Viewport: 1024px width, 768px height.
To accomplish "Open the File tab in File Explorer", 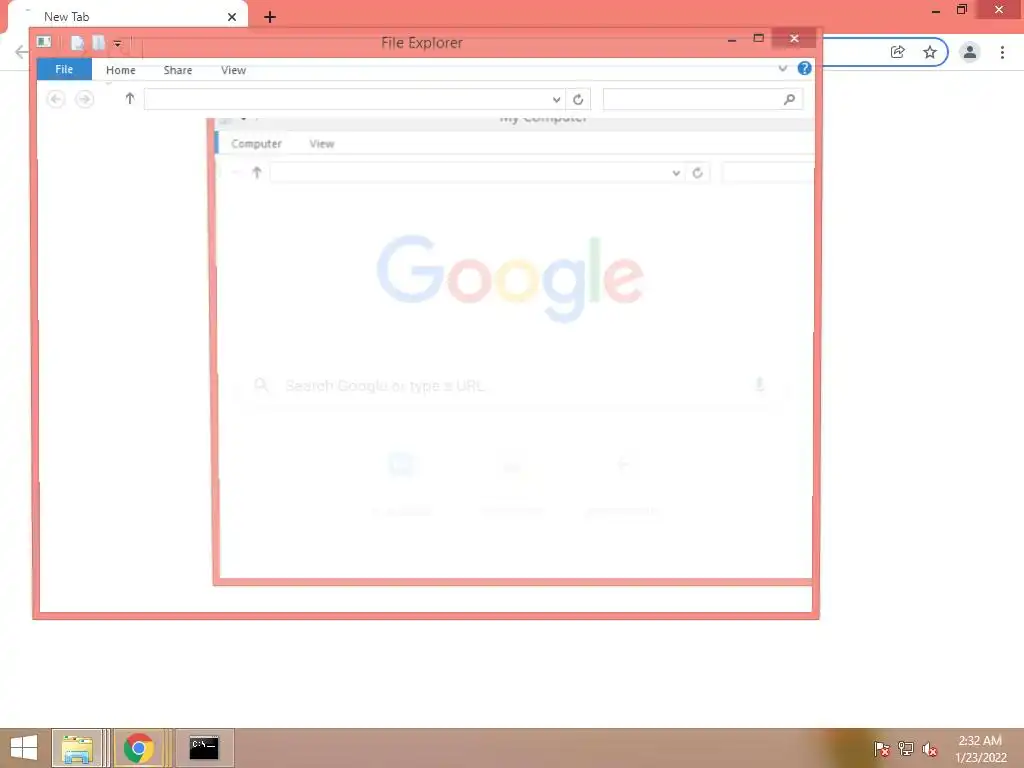I will tap(64, 69).
